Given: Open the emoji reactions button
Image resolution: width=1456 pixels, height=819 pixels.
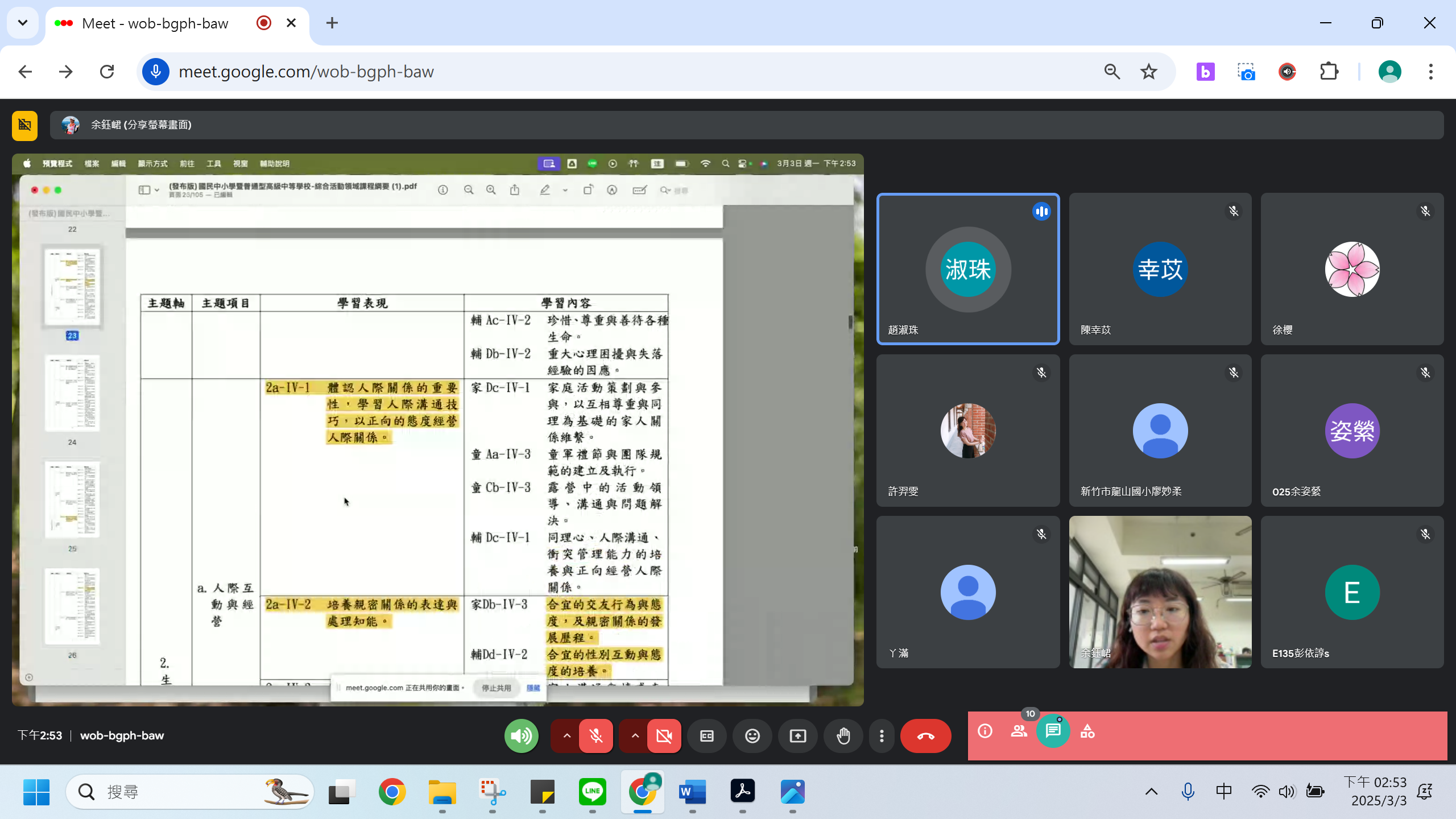Looking at the screenshot, I should (x=752, y=736).
